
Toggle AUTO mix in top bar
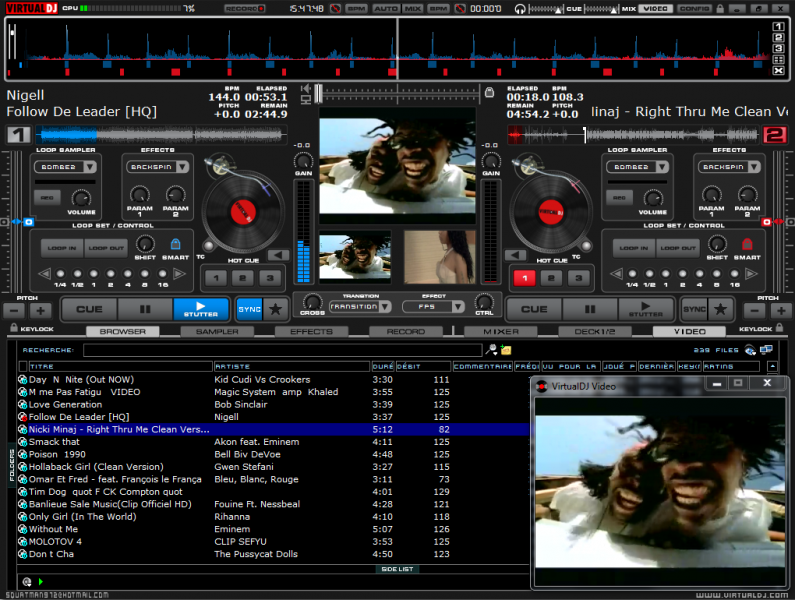click(386, 9)
